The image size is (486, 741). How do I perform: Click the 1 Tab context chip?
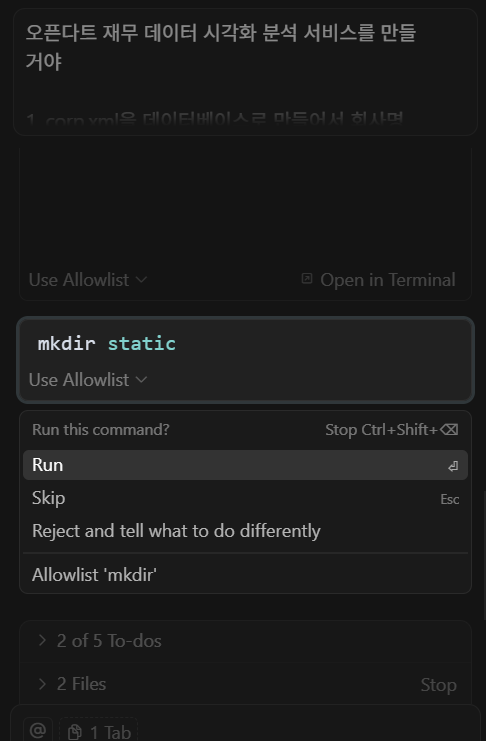click(98, 730)
